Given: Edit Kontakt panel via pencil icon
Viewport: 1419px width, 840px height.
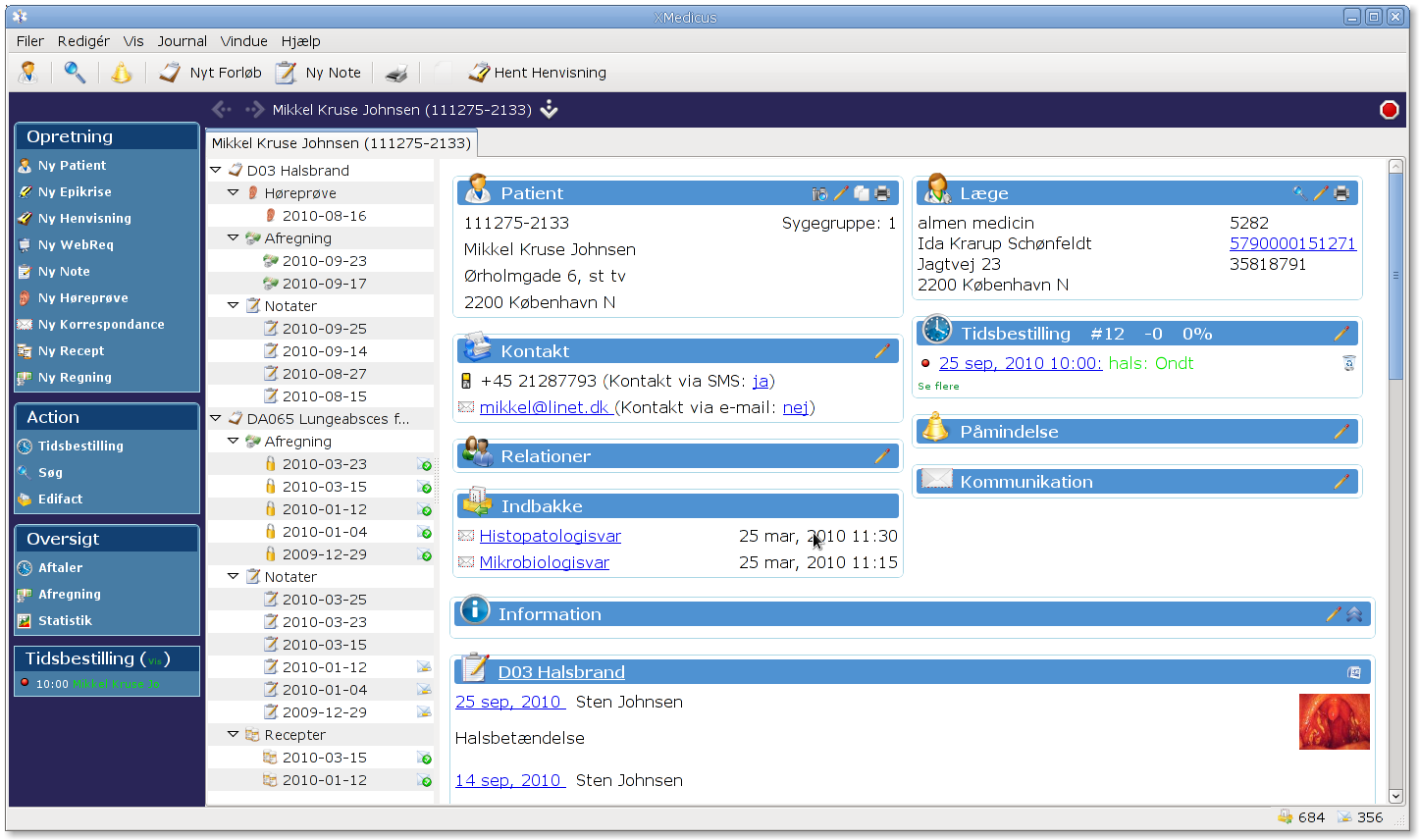Looking at the screenshot, I should [x=881, y=351].
